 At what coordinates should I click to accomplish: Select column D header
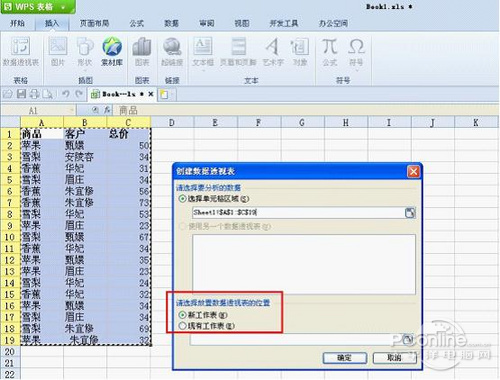[x=172, y=123]
